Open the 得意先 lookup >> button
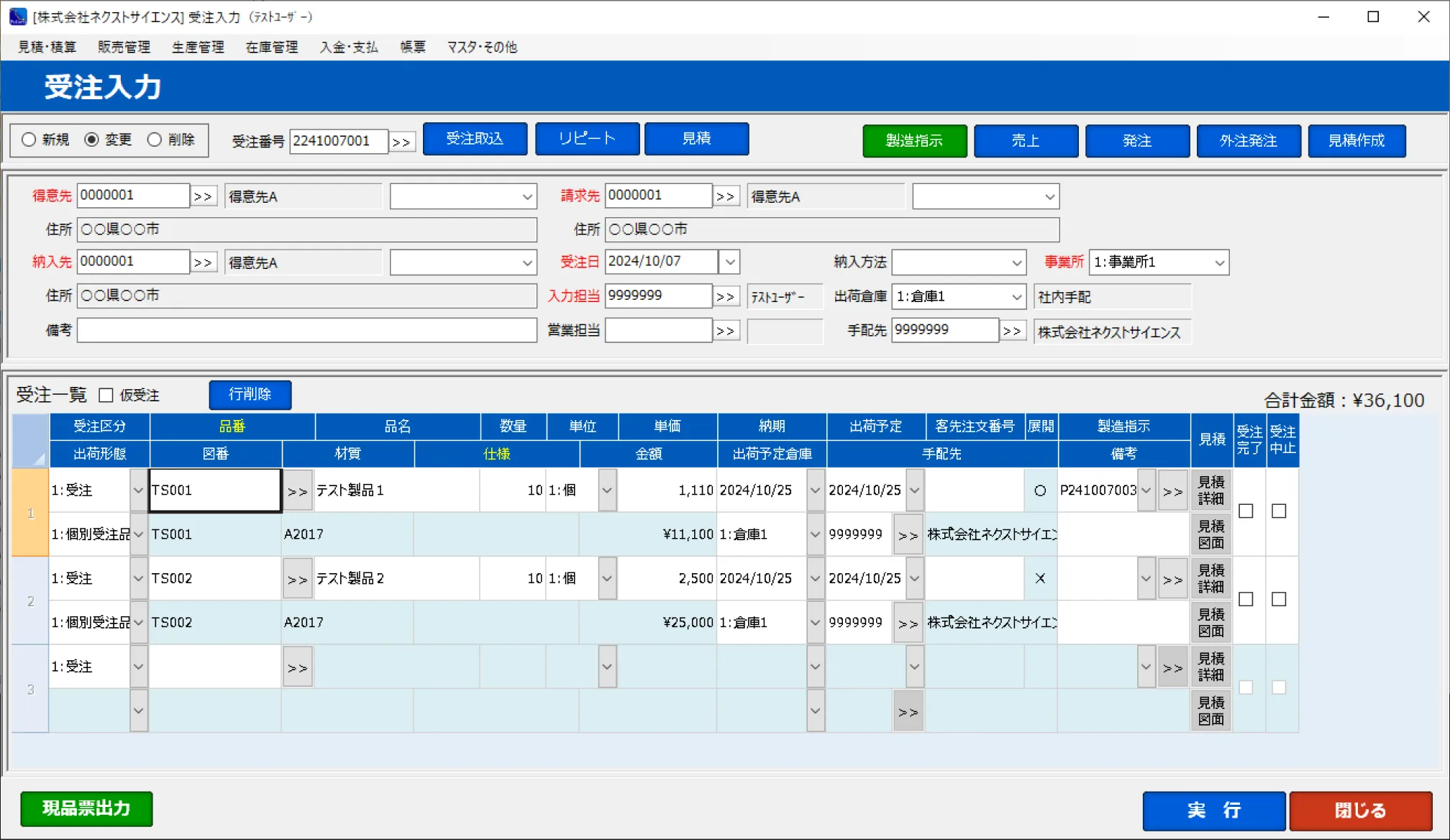The height and width of the screenshot is (840, 1450). point(204,196)
